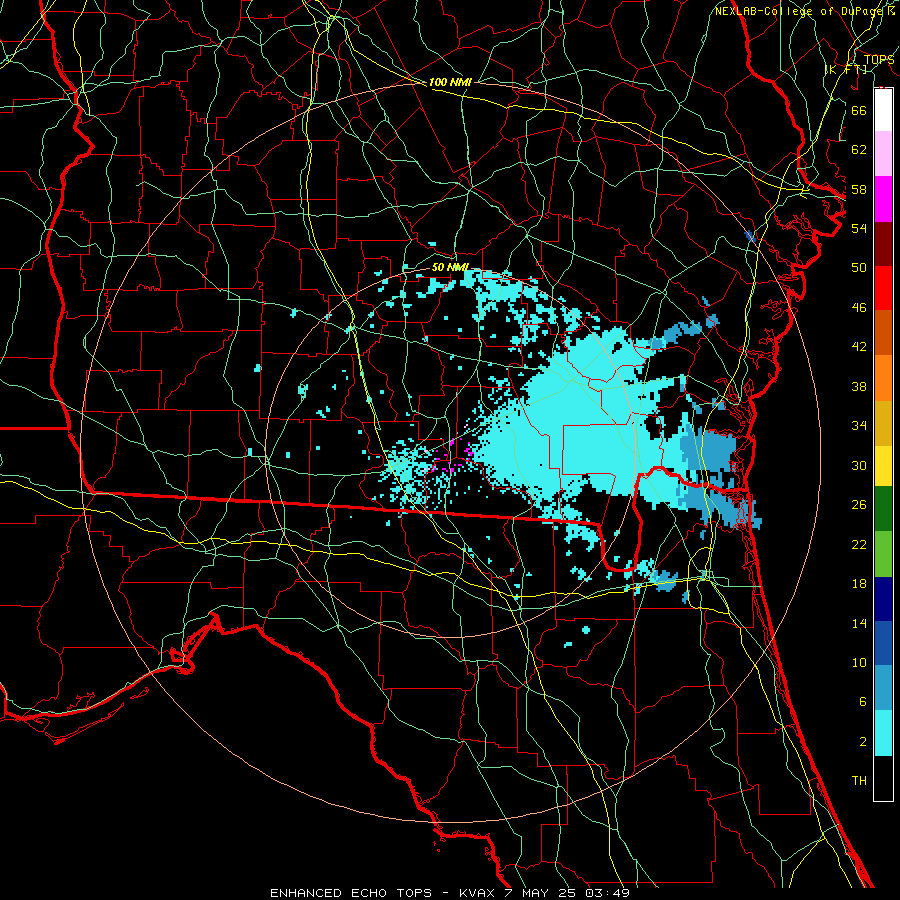Select the dark green legend swatch

click(883, 509)
